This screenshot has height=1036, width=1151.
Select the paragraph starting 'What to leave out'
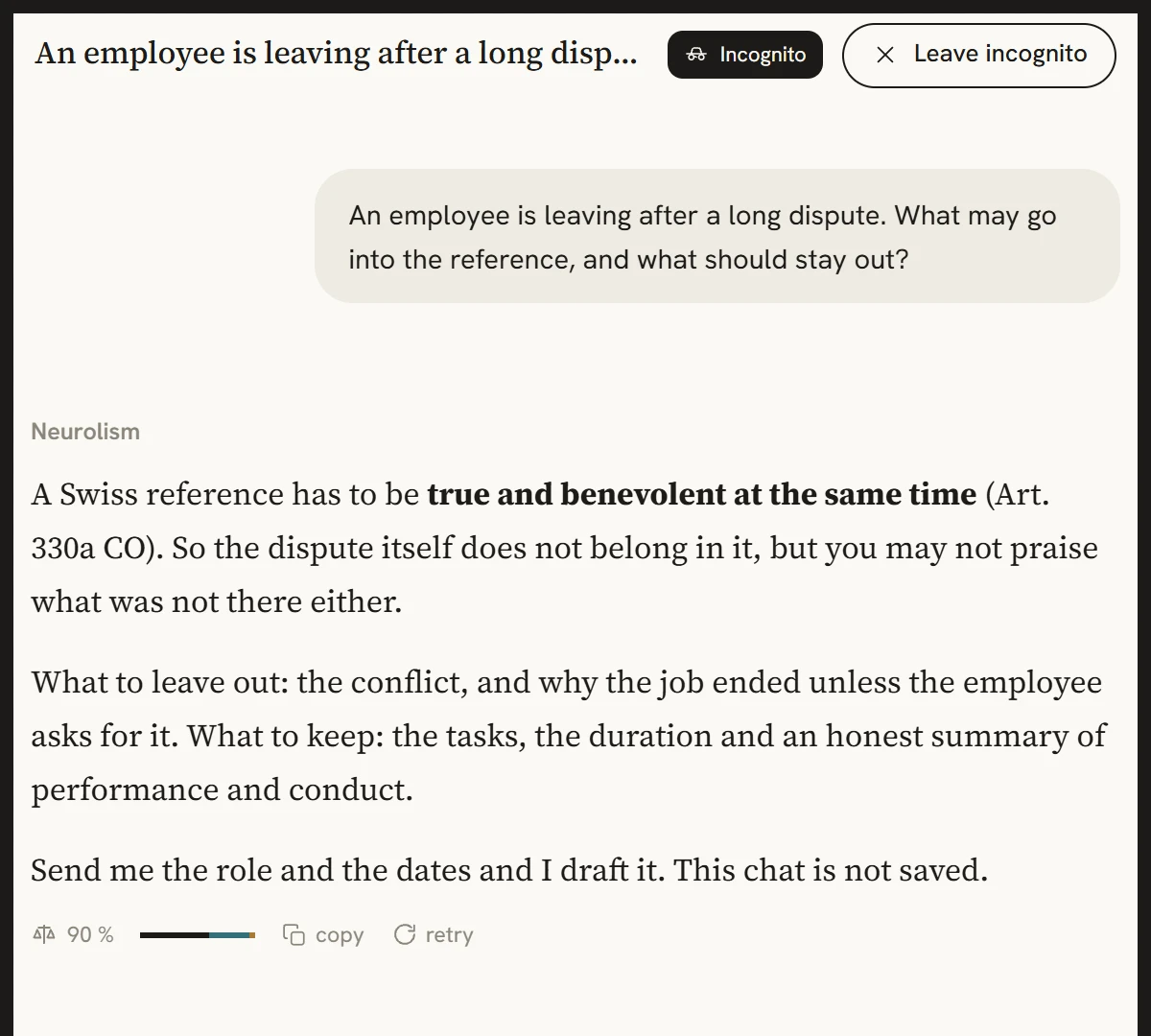coord(568,736)
